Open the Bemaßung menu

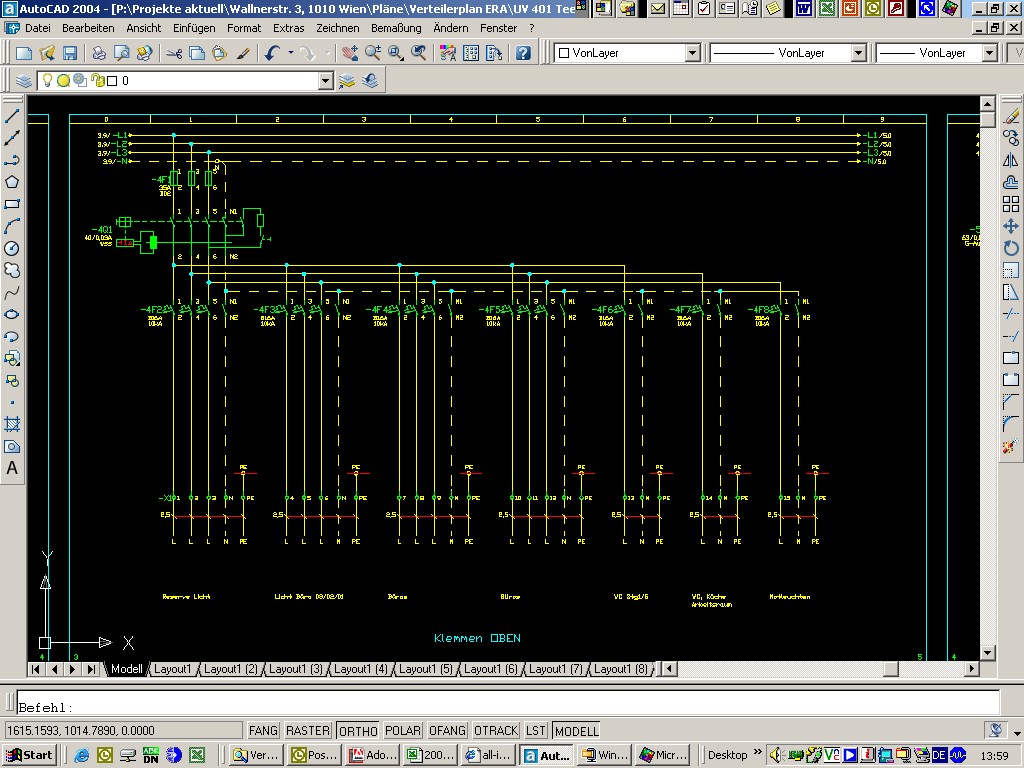point(396,28)
